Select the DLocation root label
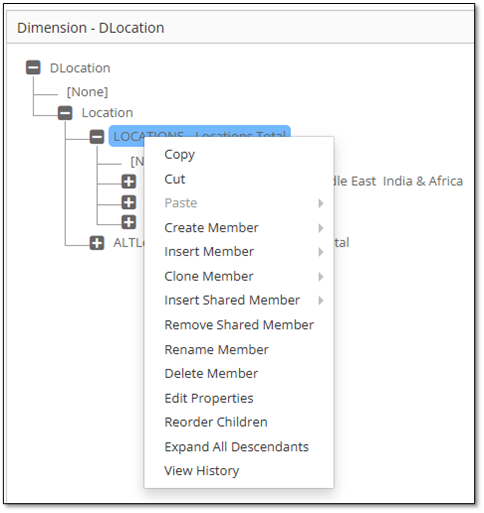Screen dimensions: 484x513 pos(80,68)
